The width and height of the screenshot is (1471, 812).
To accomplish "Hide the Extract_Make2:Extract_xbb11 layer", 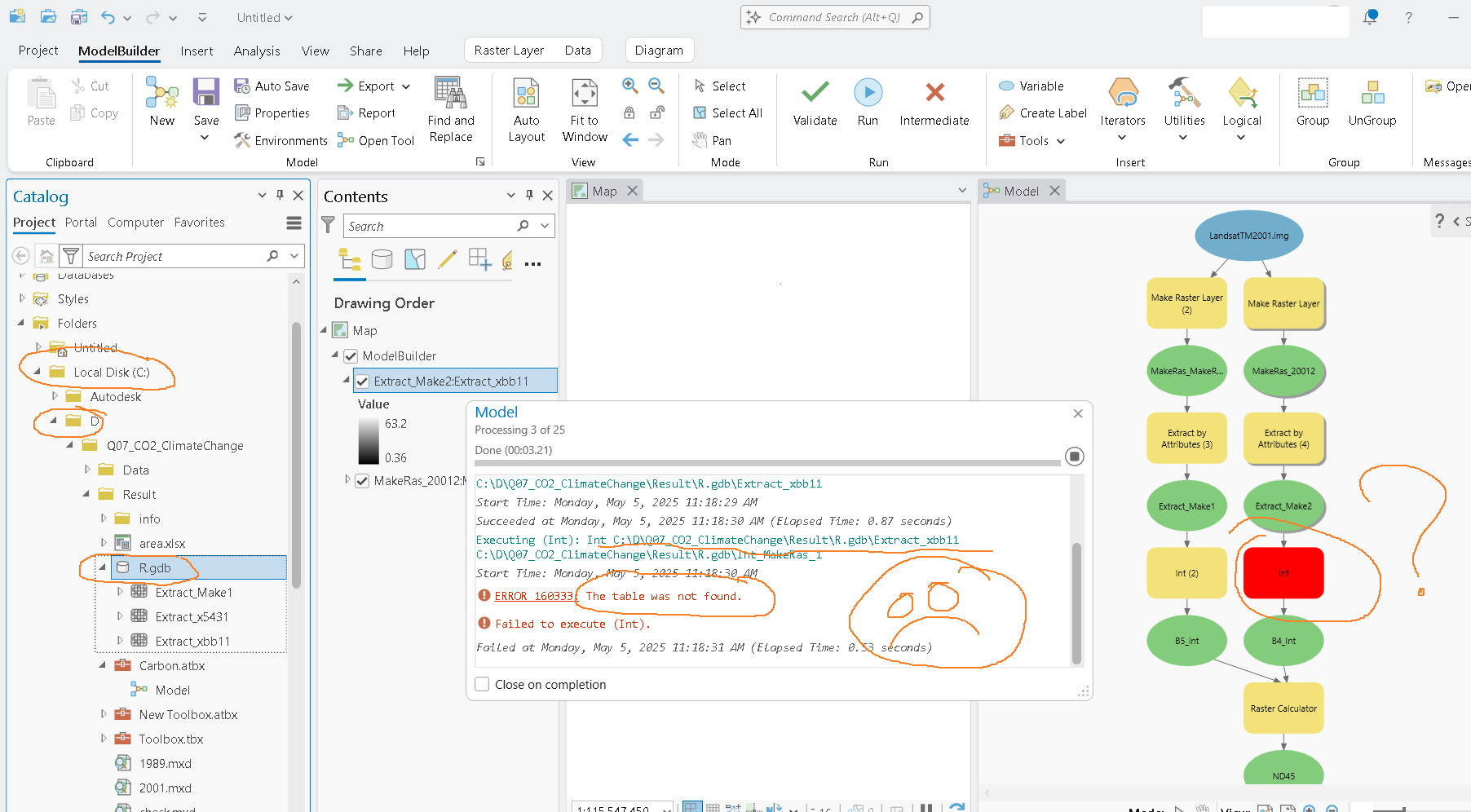I will [362, 380].
